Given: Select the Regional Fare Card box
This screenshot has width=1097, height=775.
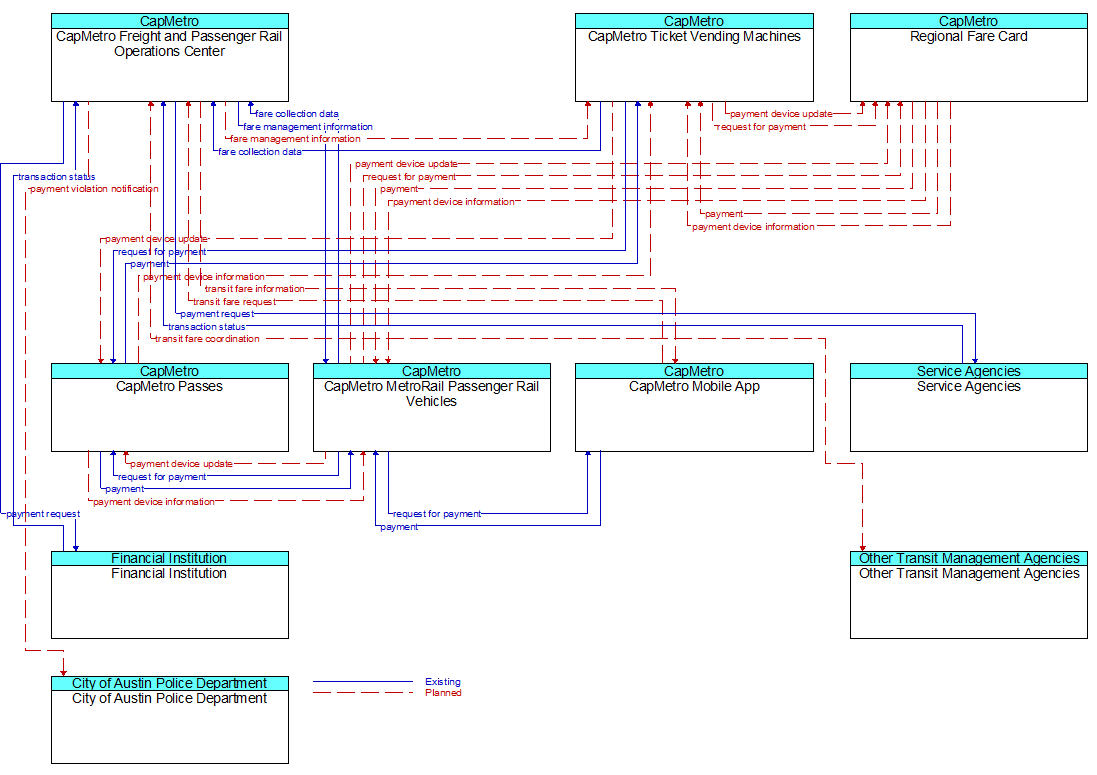Looking at the screenshot, I should pyautogui.click(x=968, y=57).
